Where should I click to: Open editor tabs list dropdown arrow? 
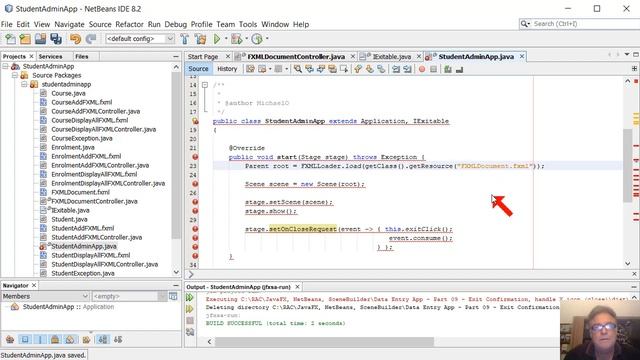[x=627, y=54]
